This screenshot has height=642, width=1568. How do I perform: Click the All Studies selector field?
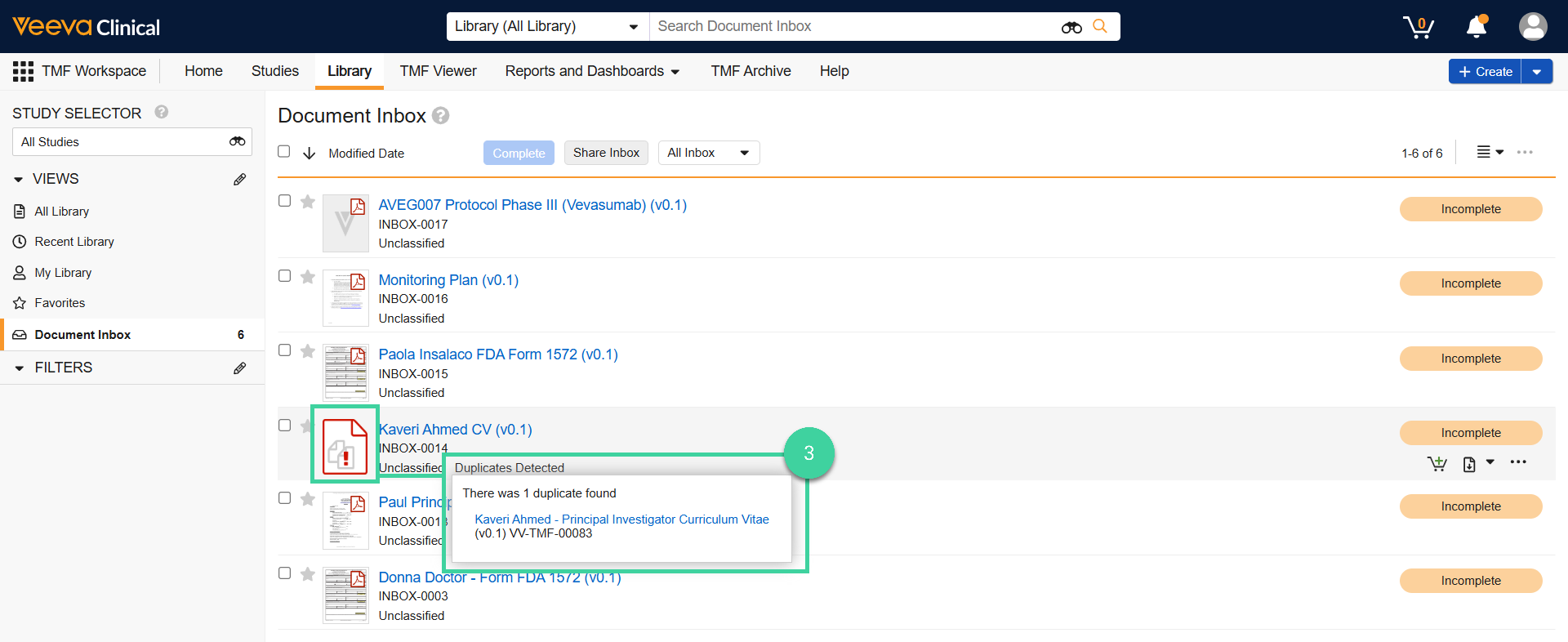point(131,141)
